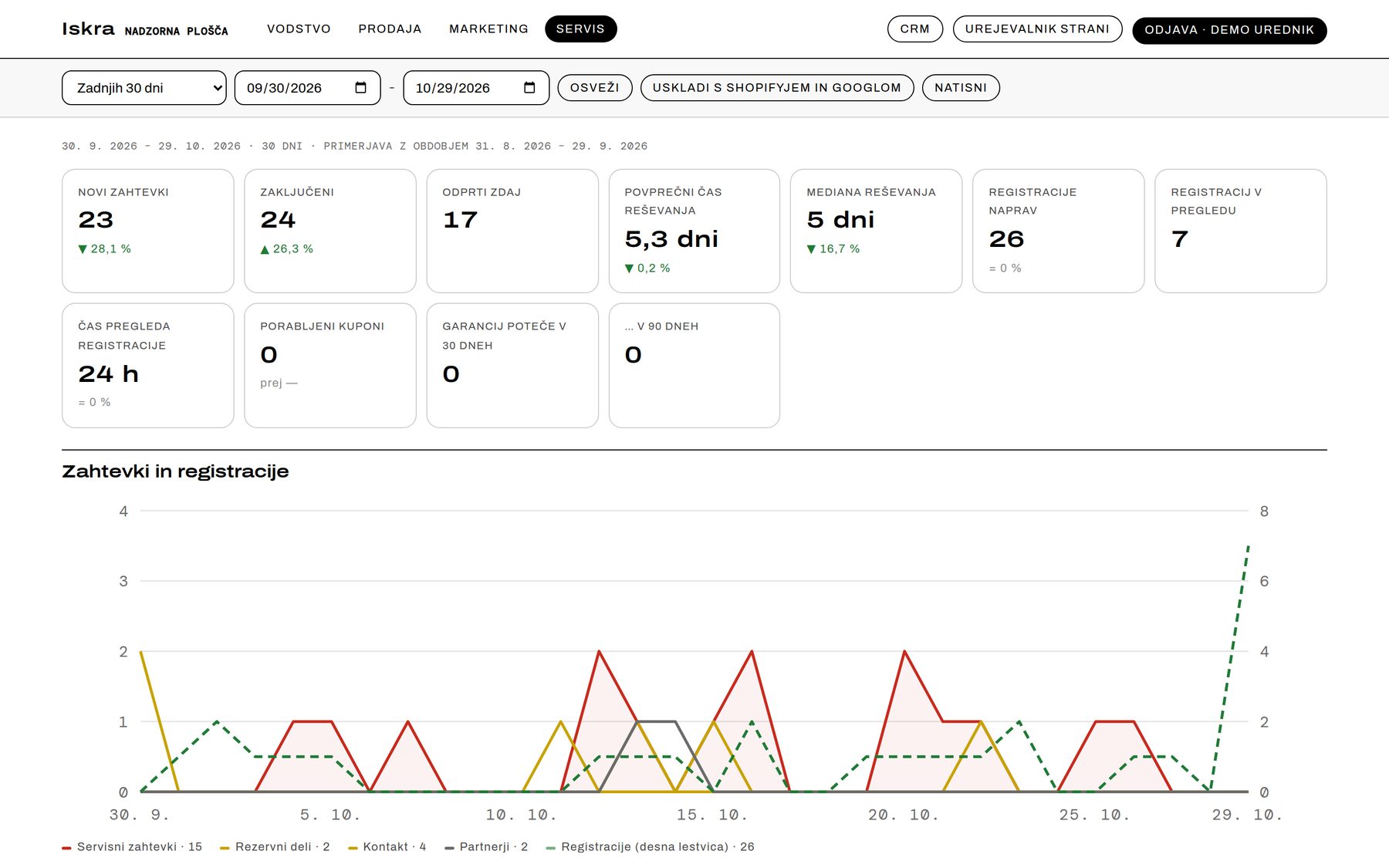Open Urejevalnik strani
The image size is (1389, 868).
point(1037,29)
